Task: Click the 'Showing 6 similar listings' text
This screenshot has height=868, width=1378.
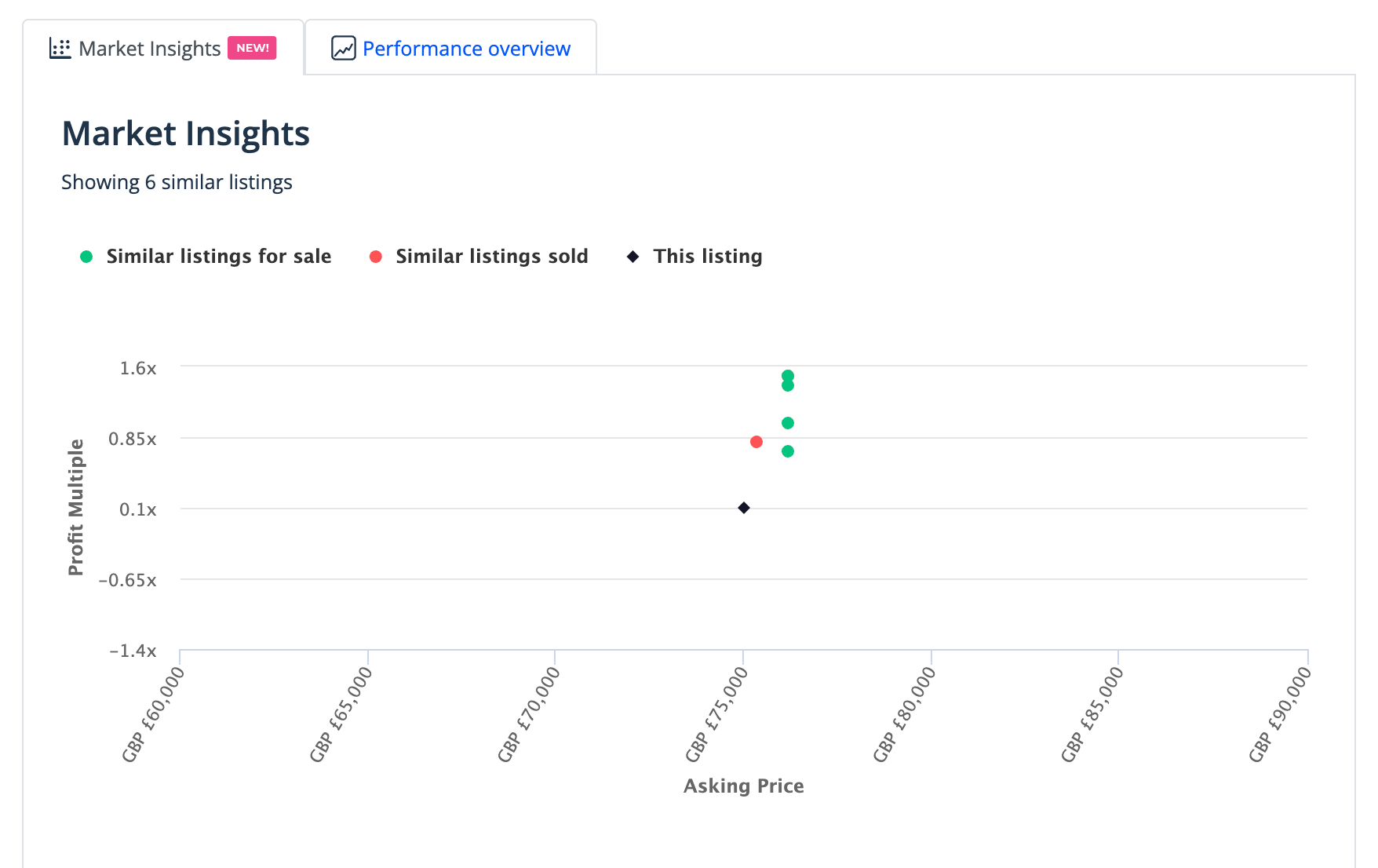Action: (x=177, y=182)
